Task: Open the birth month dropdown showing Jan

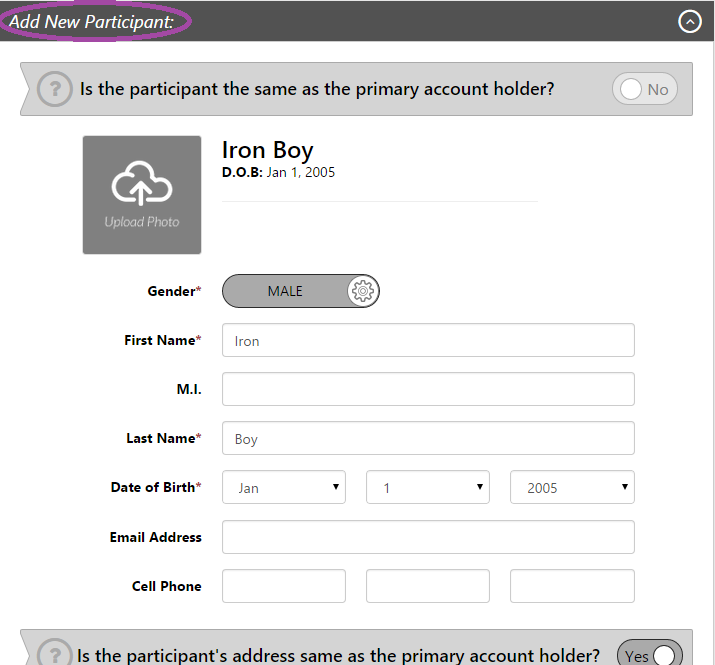Action: click(284, 487)
